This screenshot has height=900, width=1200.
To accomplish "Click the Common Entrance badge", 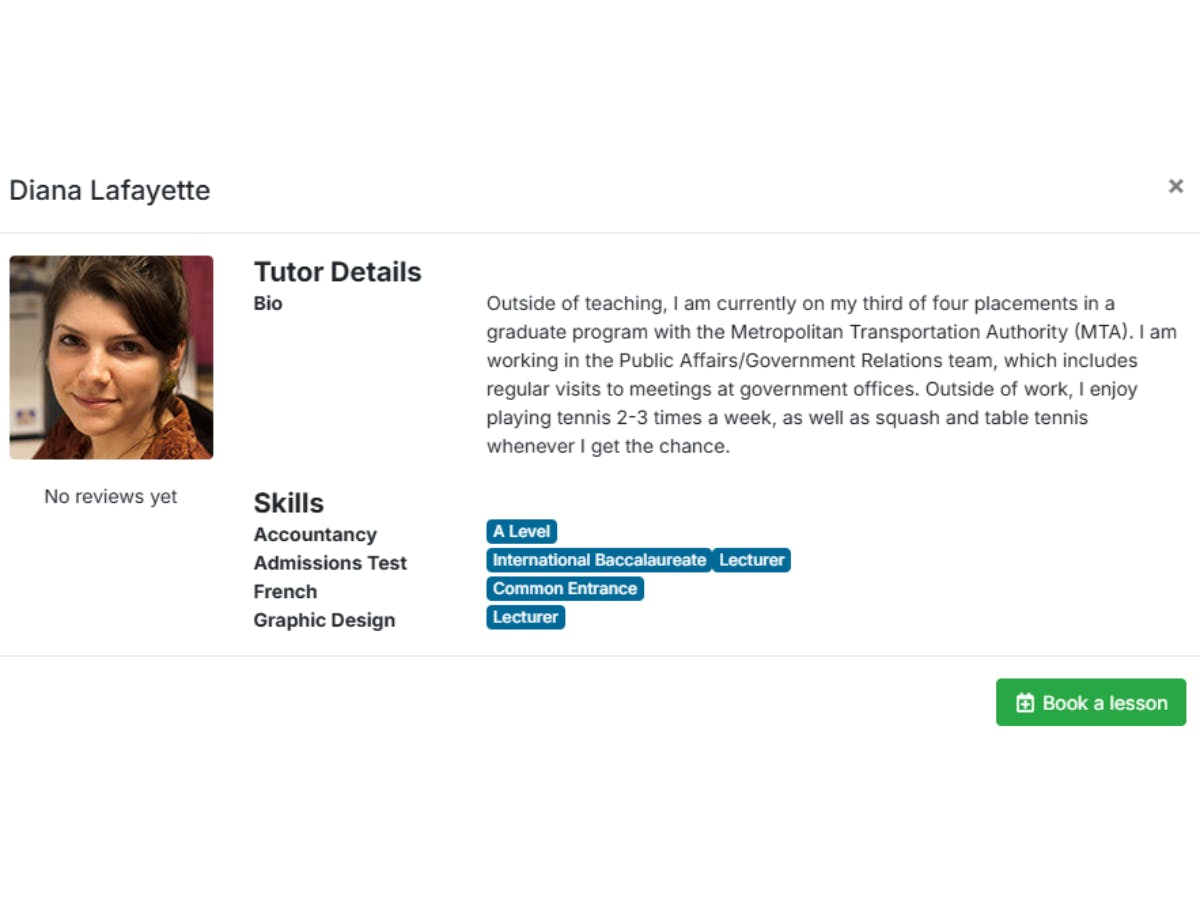I will pos(565,589).
